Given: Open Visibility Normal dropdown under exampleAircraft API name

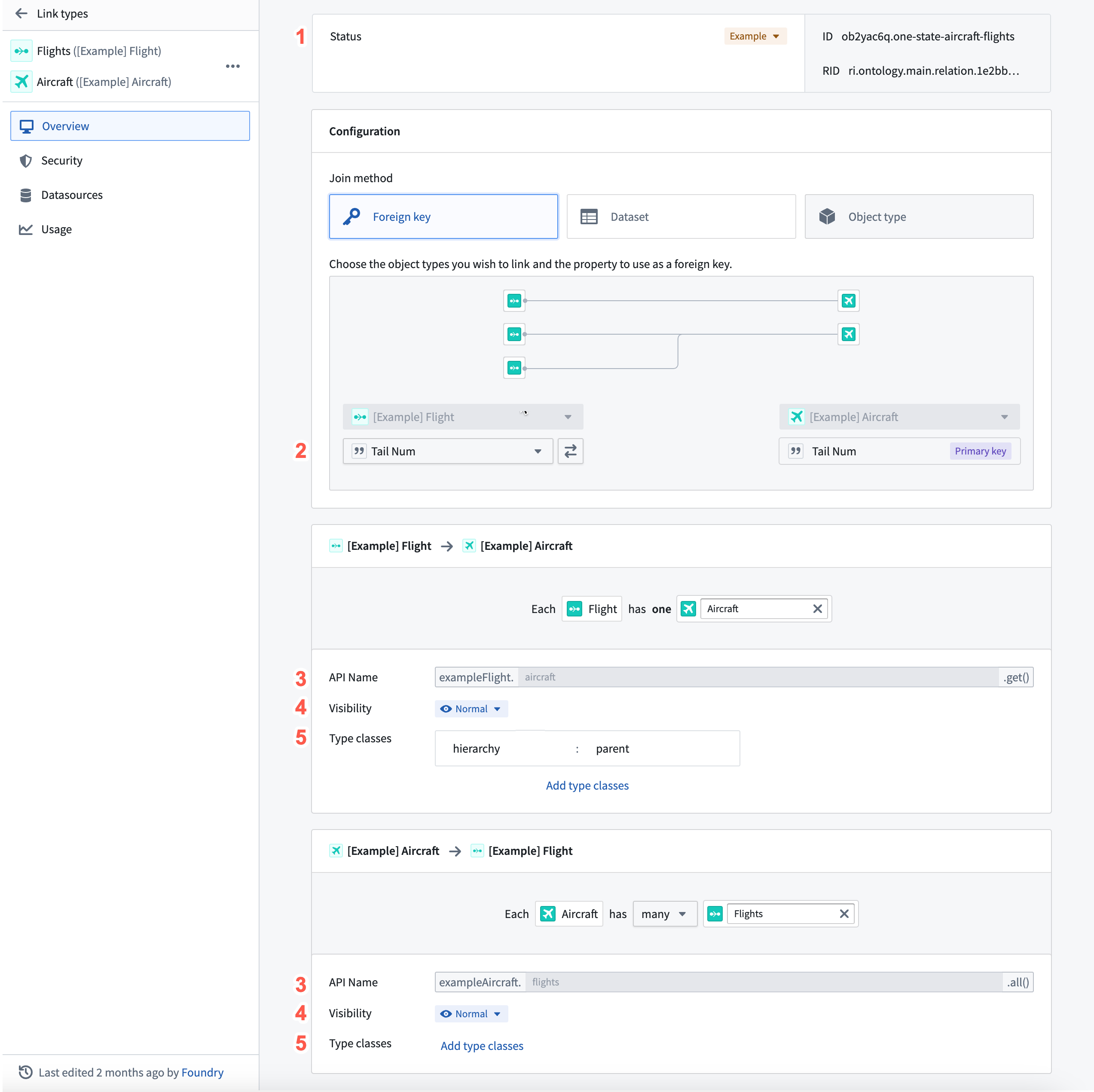Looking at the screenshot, I should tap(471, 1014).
